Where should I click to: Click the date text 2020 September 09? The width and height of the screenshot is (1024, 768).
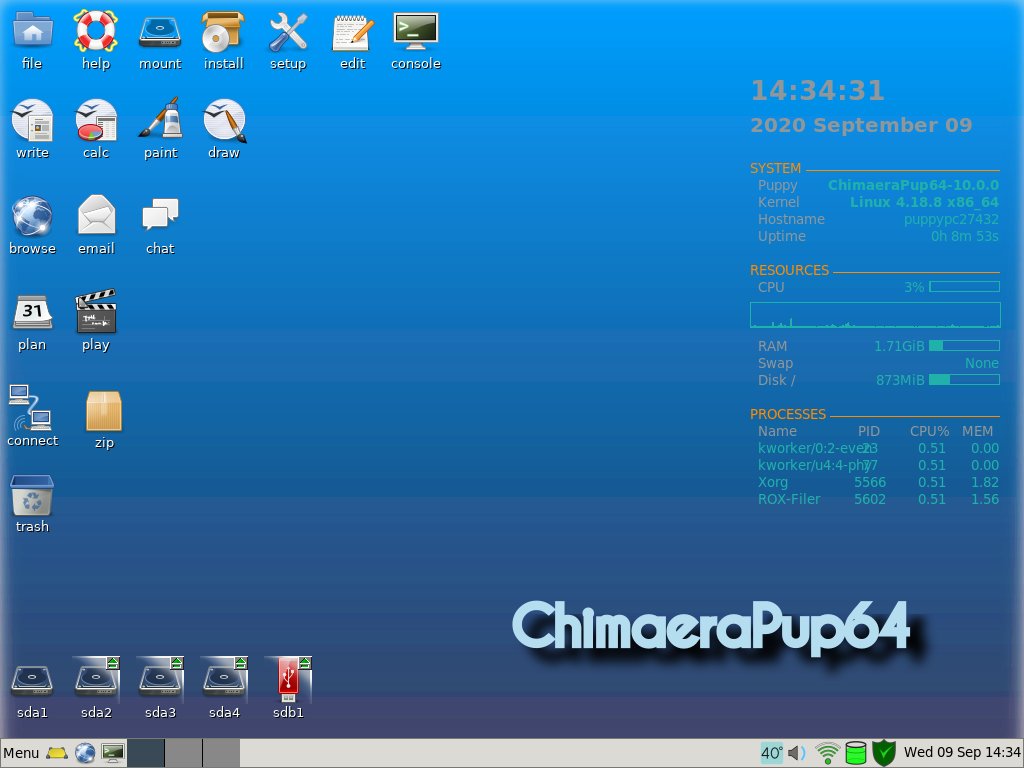coord(861,125)
